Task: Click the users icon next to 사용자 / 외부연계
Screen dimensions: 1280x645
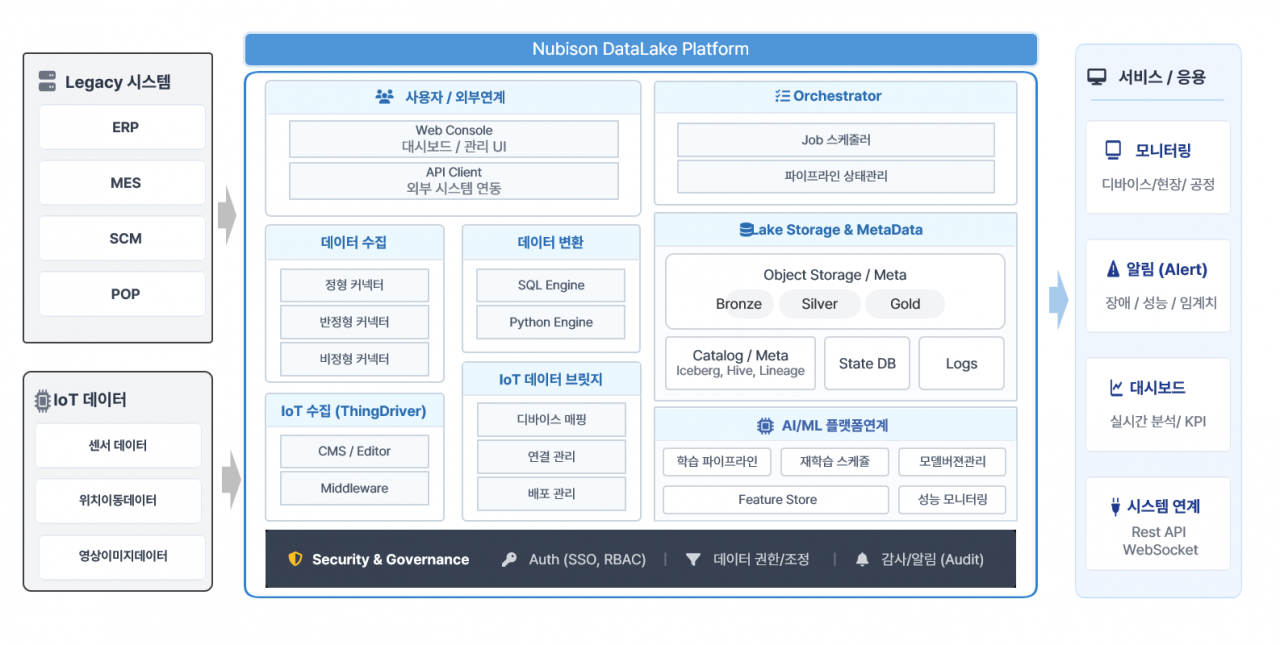Action: 384,97
